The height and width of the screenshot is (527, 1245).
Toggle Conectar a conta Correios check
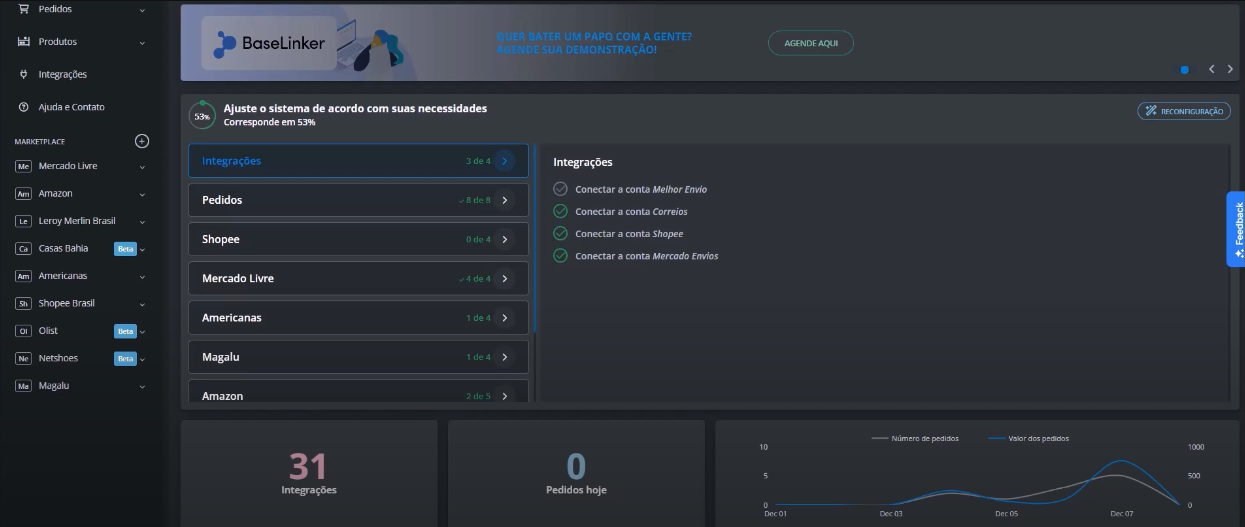pos(560,211)
